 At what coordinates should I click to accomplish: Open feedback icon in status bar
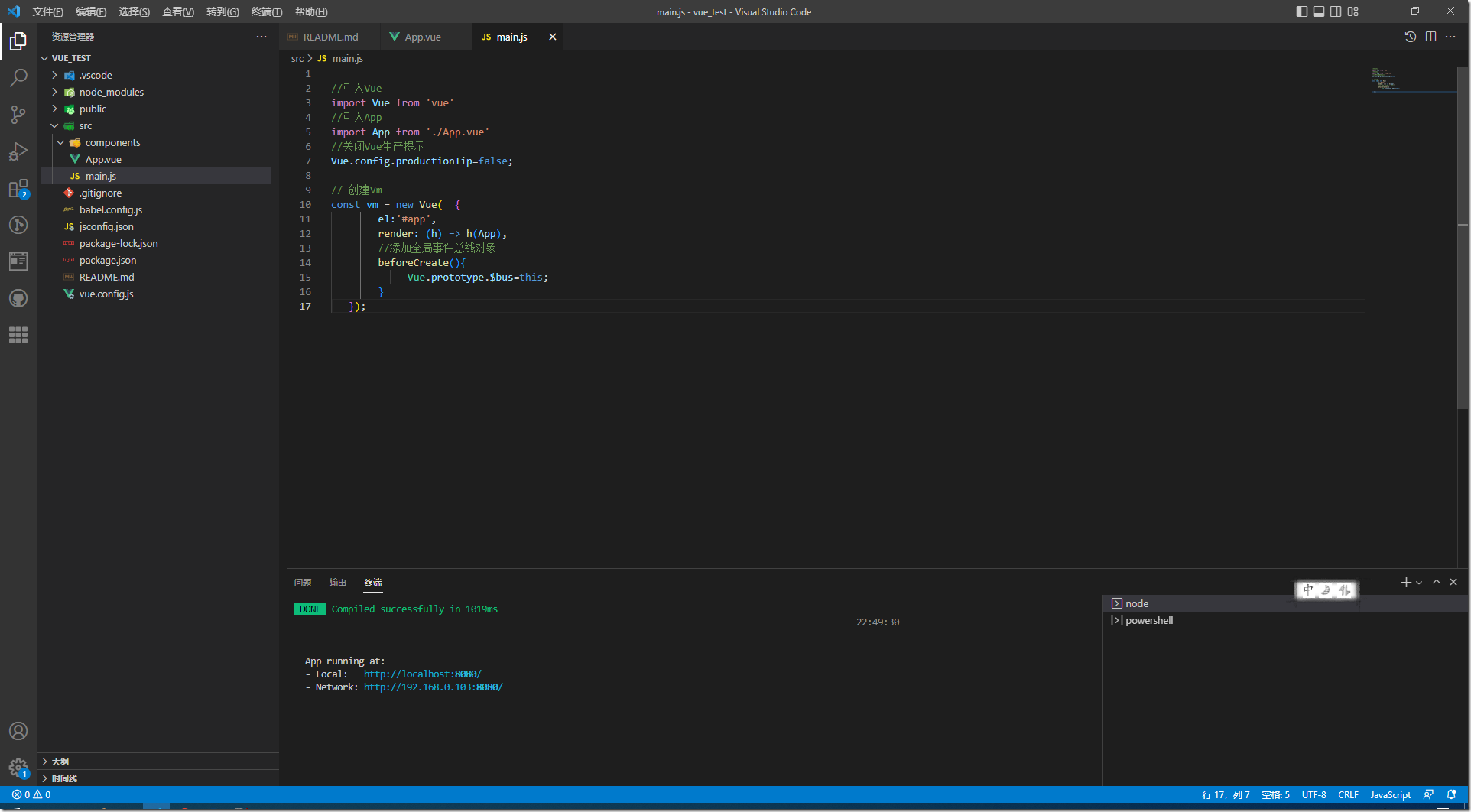[x=1428, y=795]
